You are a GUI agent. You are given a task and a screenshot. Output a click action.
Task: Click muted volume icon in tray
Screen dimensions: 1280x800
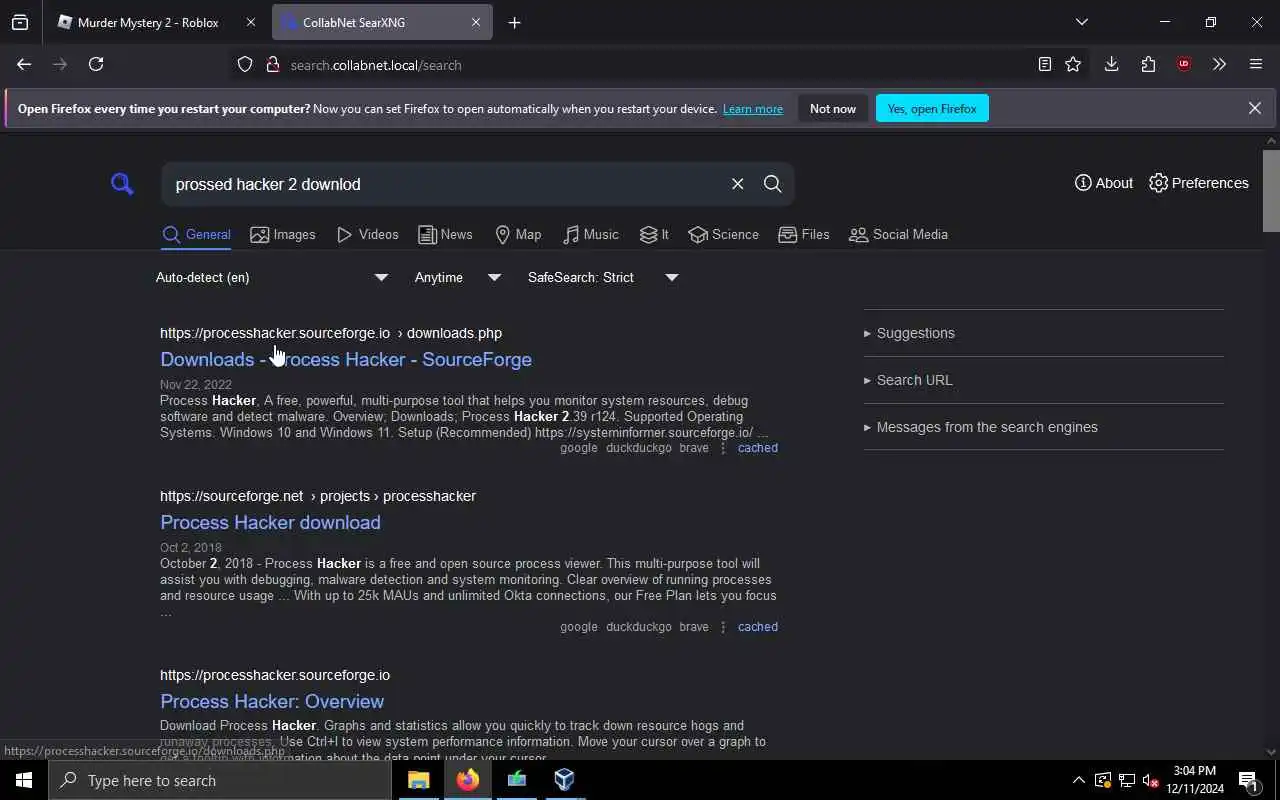tap(1151, 781)
